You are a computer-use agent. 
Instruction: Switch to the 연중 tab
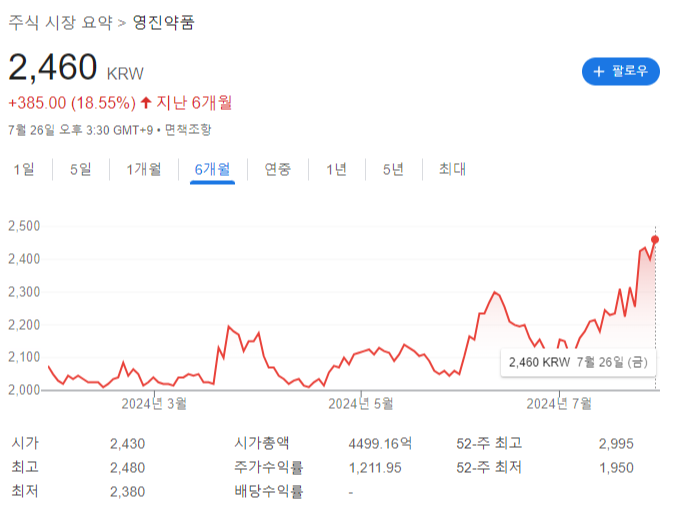click(x=278, y=169)
